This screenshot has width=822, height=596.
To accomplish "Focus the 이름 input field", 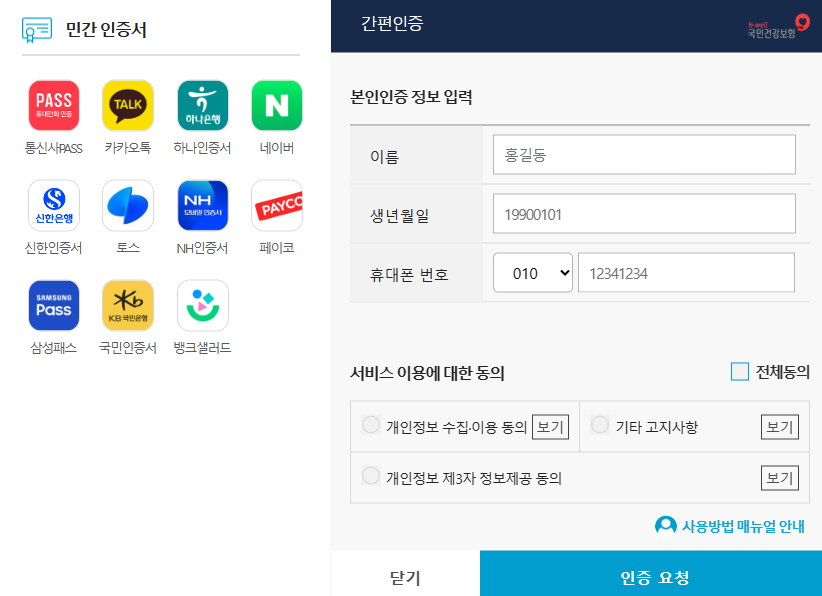I will click(644, 155).
